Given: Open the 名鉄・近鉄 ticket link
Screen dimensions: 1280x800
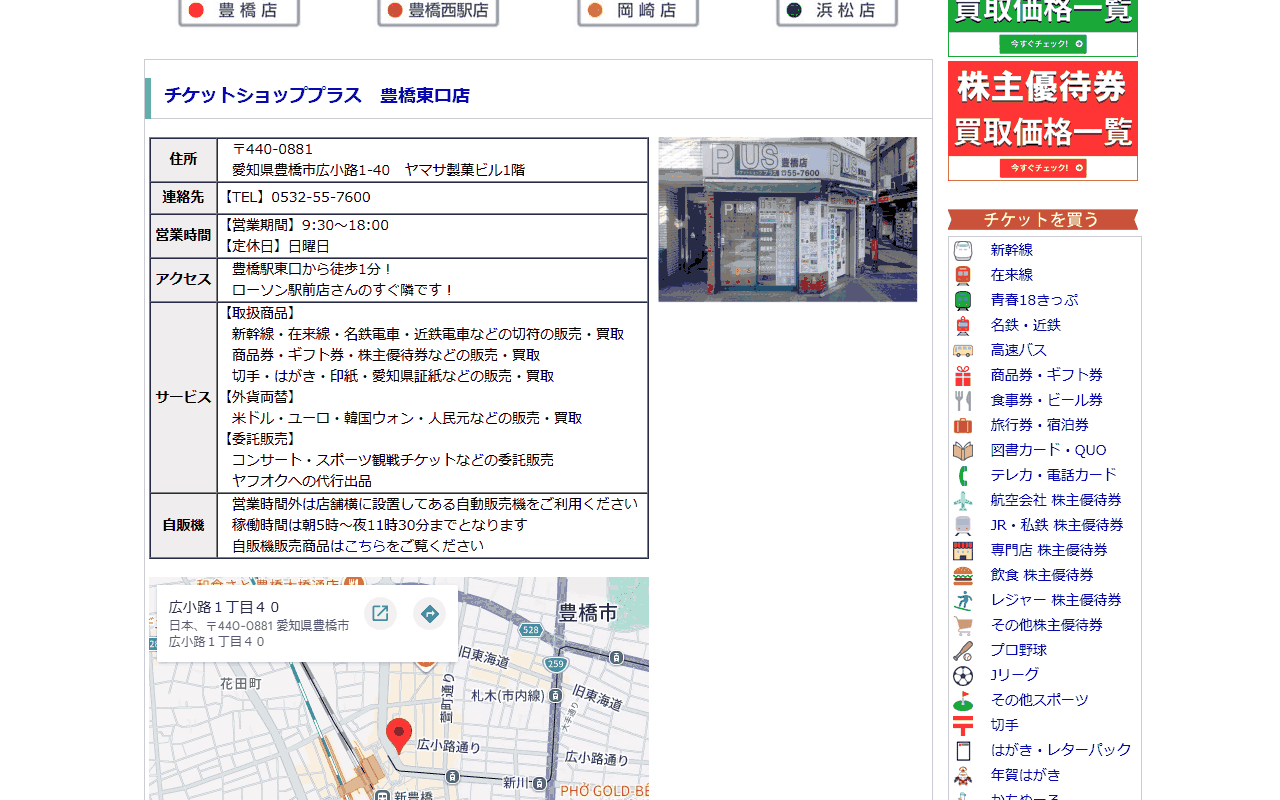Looking at the screenshot, I should tap(1025, 325).
